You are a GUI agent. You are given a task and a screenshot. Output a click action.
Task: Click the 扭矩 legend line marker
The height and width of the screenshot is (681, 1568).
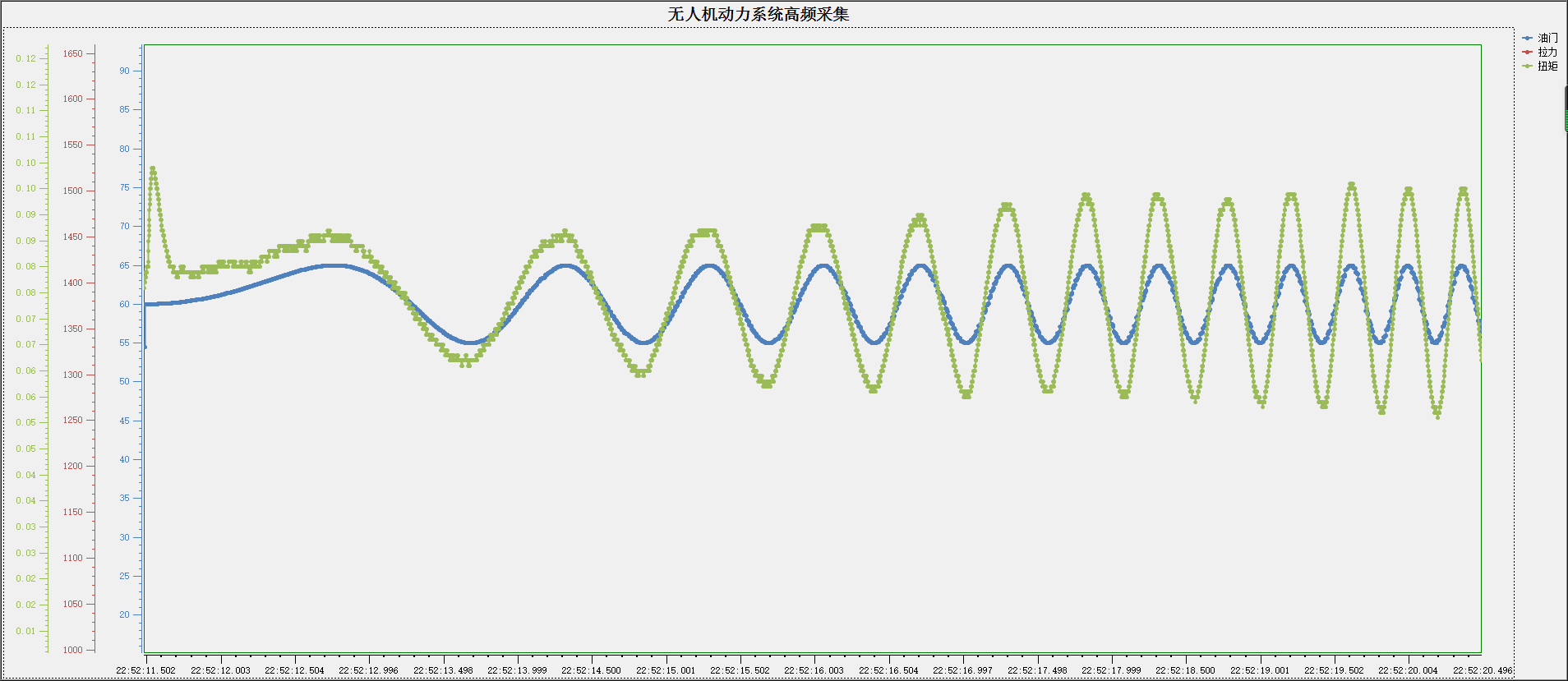pyautogui.click(x=1528, y=66)
